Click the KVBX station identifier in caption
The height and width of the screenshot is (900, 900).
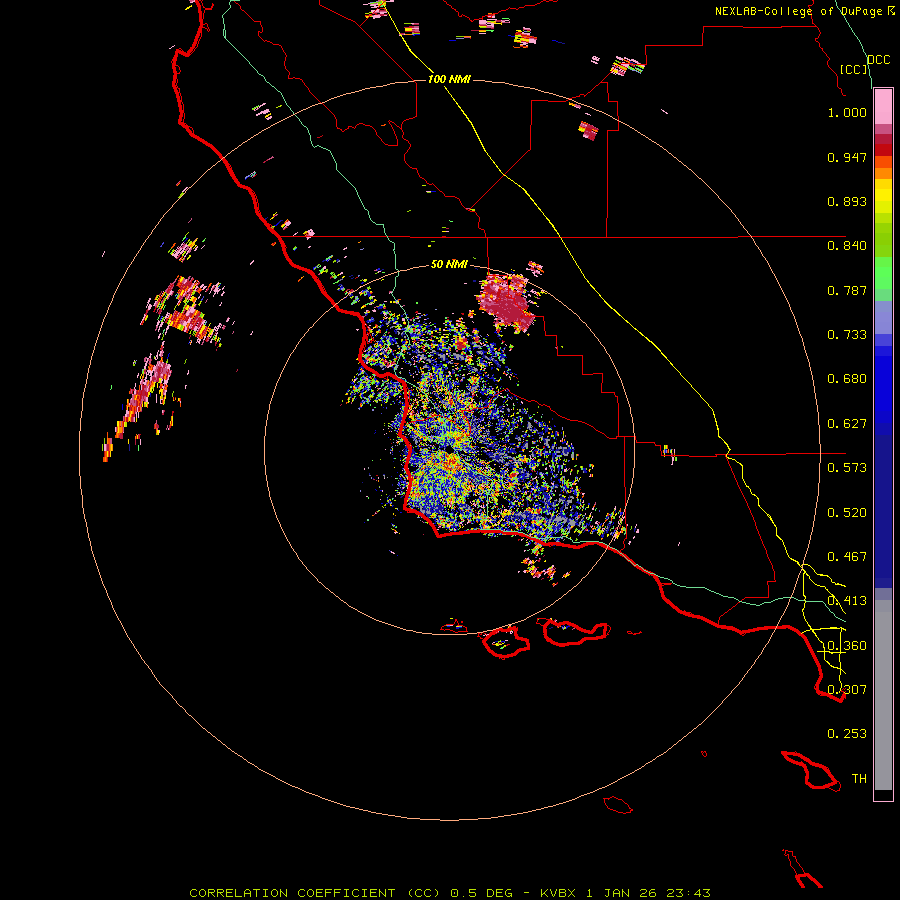coord(558,893)
